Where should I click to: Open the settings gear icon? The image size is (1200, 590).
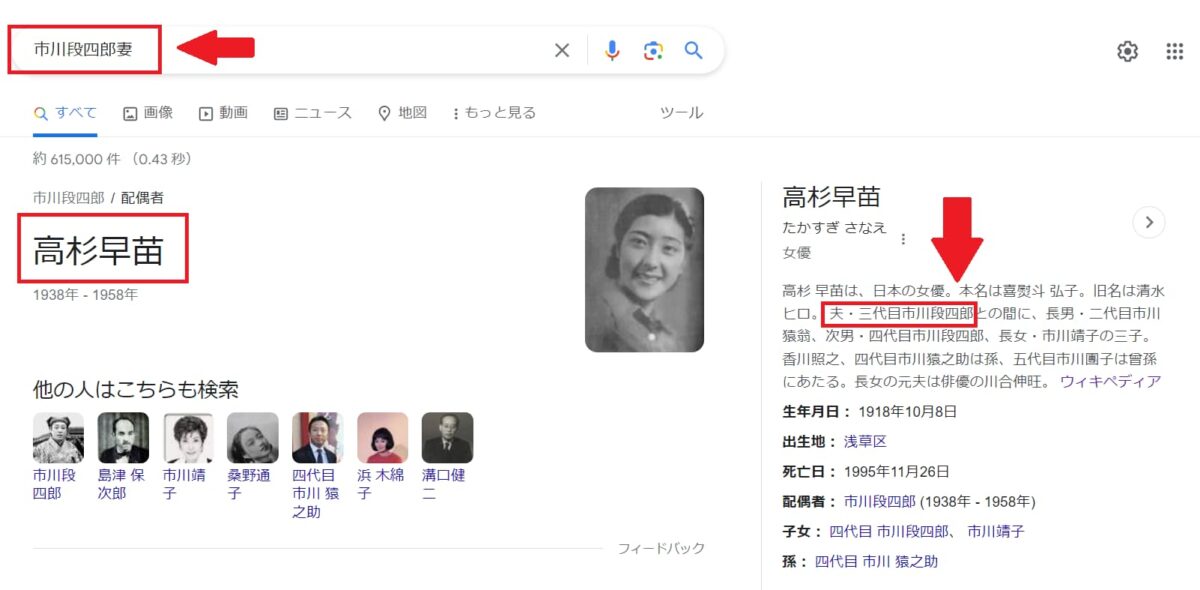1127,51
